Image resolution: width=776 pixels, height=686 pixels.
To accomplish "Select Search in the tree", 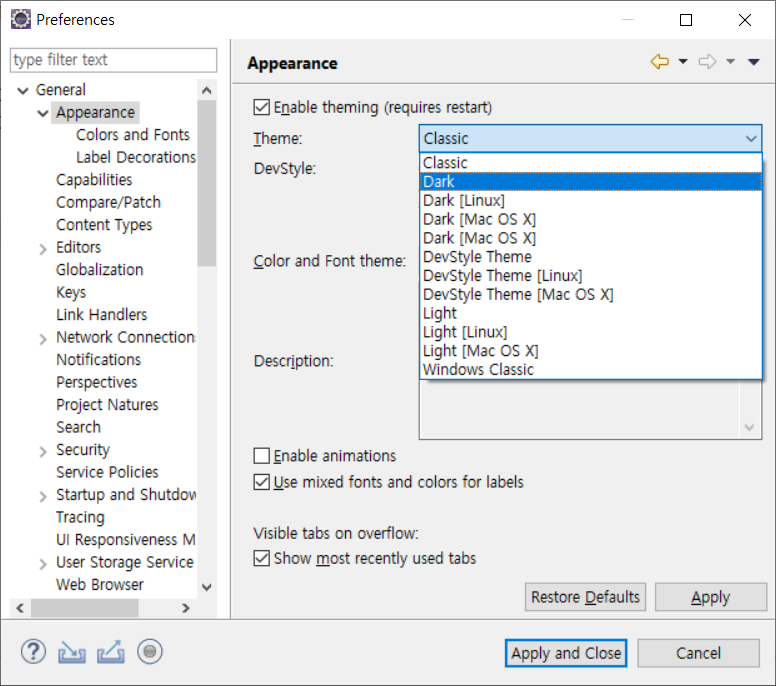I will click(78, 427).
